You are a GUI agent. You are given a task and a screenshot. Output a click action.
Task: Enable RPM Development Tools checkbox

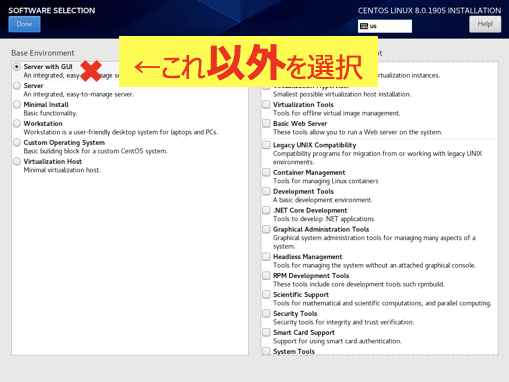click(266, 276)
